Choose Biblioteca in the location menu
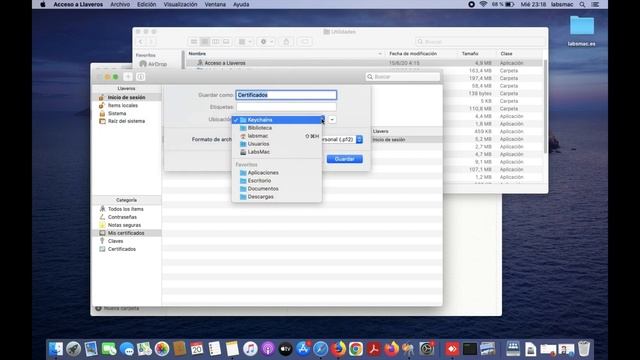The height and width of the screenshot is (360, 640). (x=277, y=128)
